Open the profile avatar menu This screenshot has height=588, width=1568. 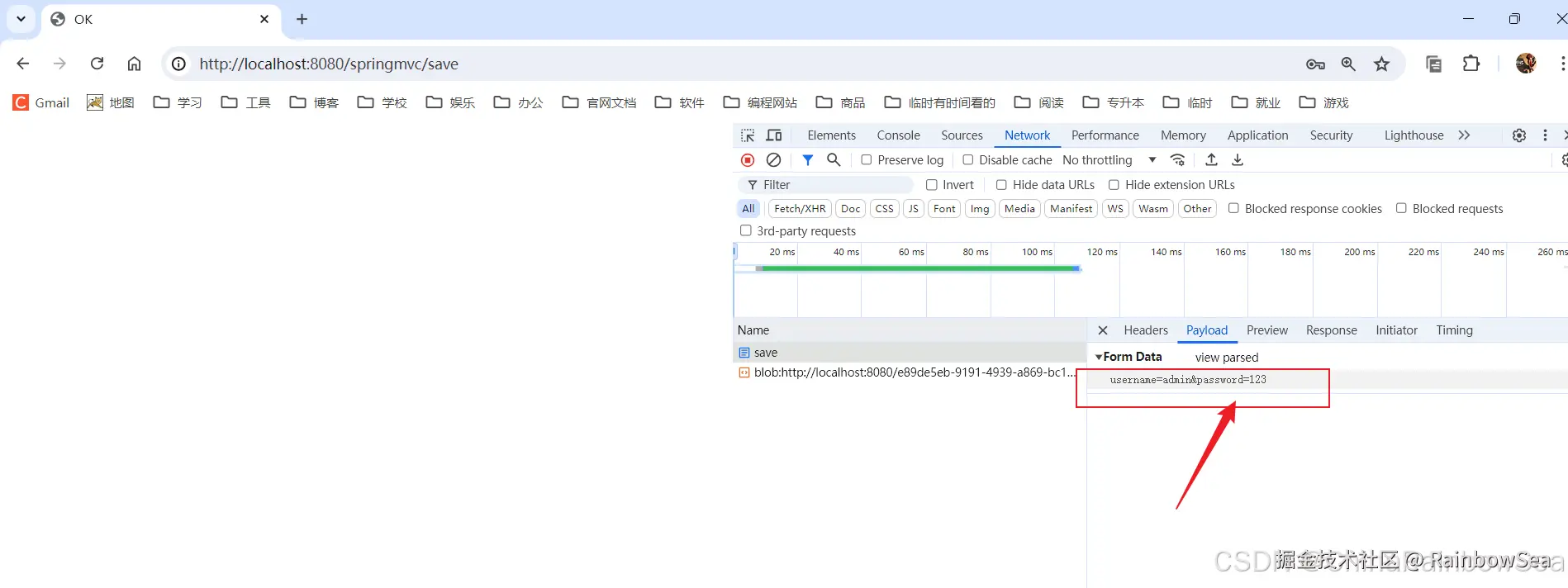tap(1526, 64)
